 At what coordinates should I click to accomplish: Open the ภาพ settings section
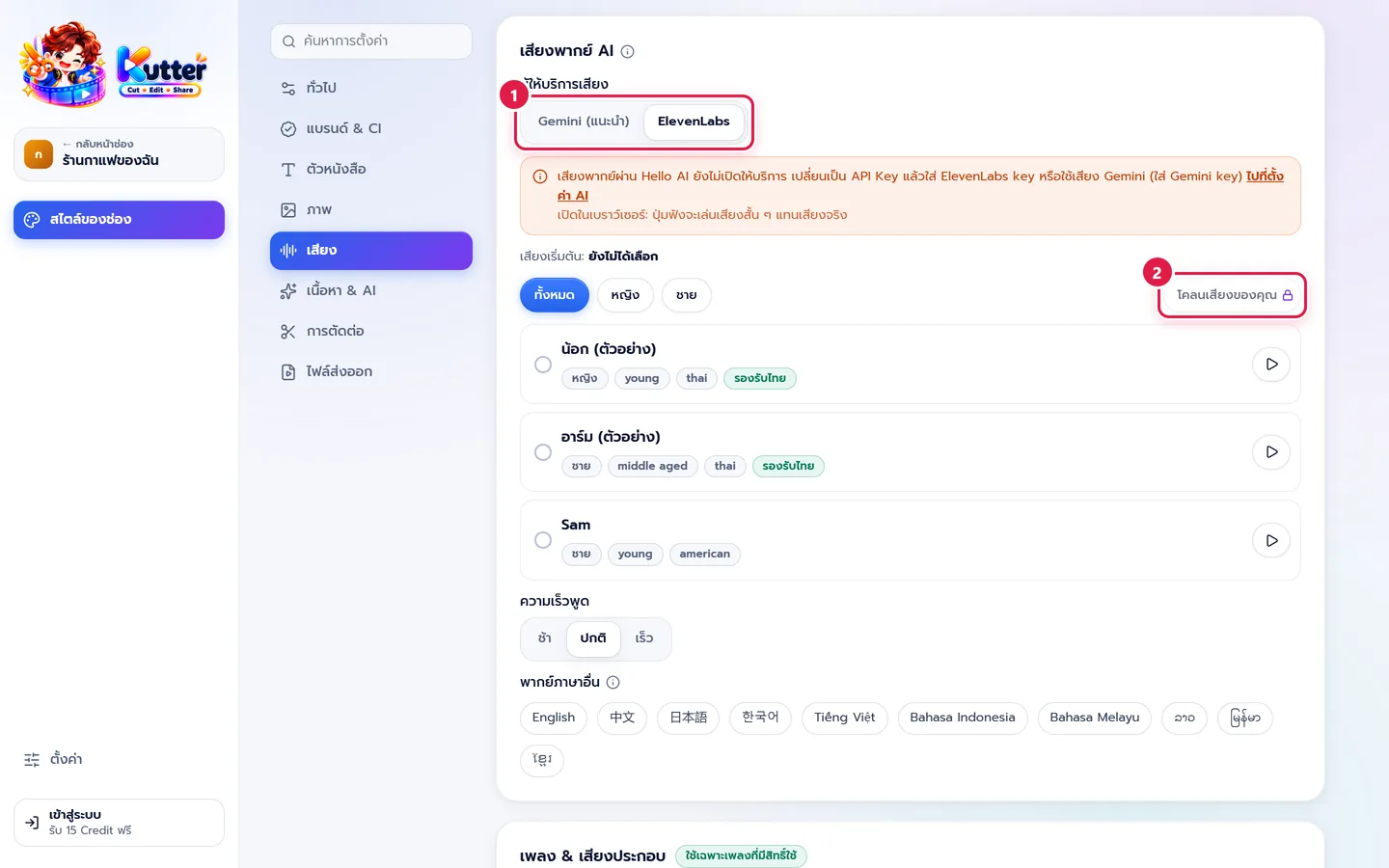pyautogui.click(x=371, y=209)
